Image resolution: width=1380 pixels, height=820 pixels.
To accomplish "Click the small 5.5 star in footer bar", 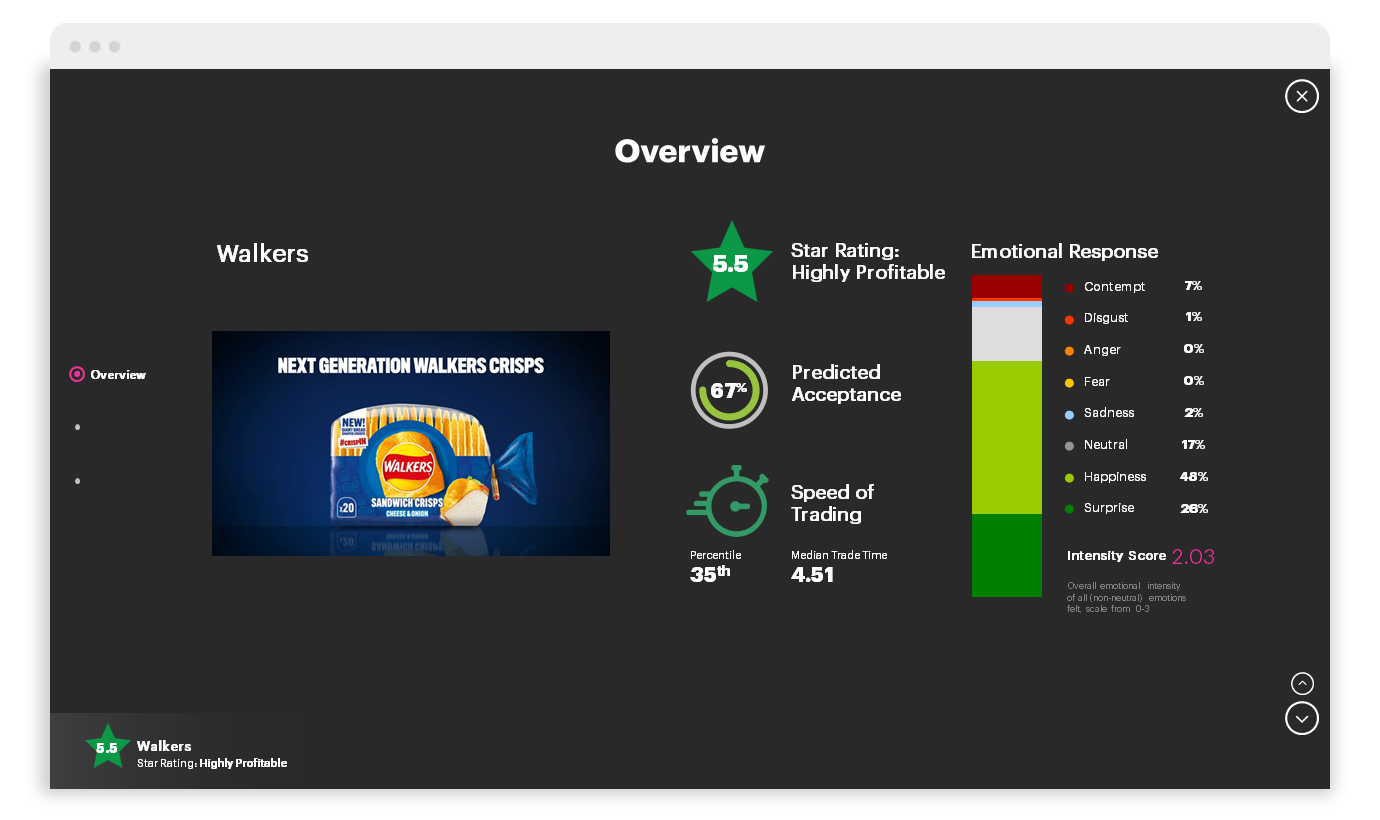I will coord(107,747).
